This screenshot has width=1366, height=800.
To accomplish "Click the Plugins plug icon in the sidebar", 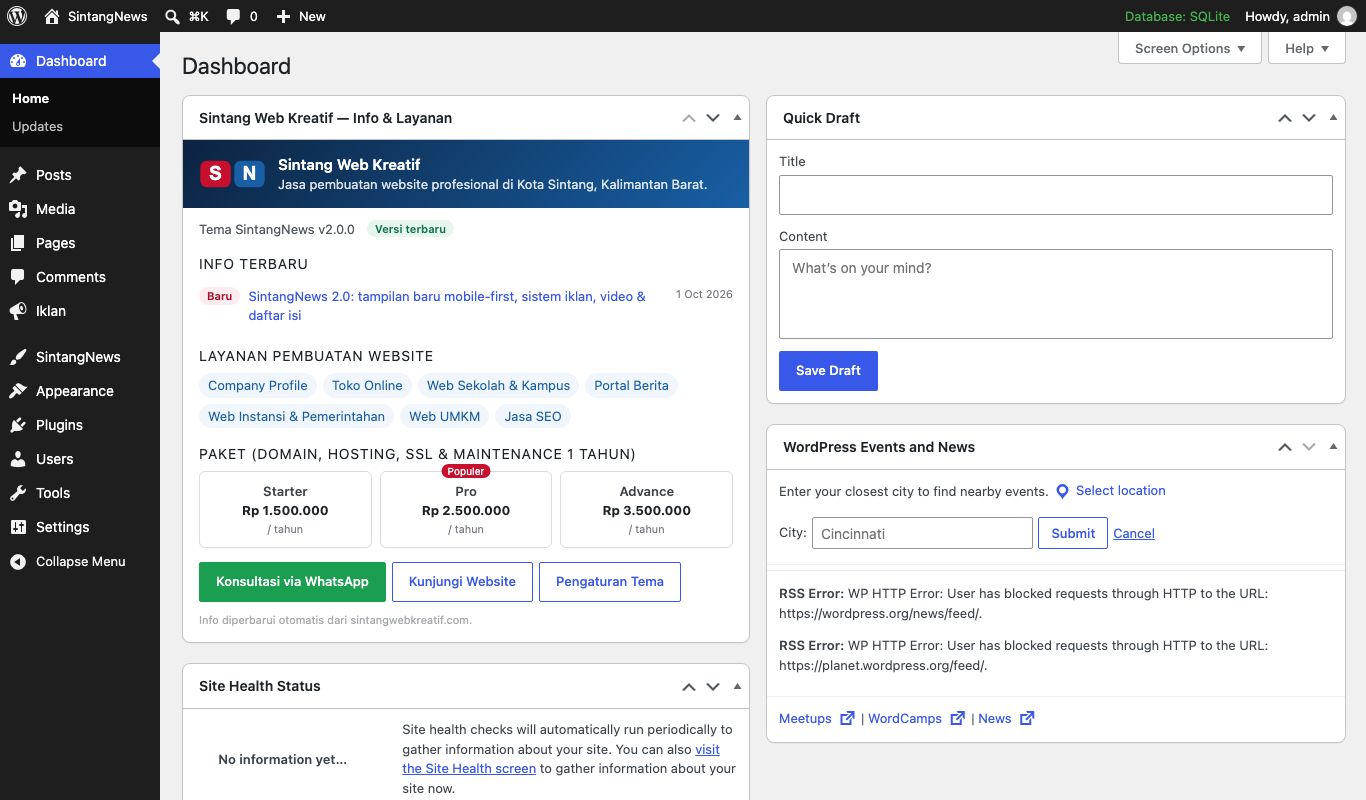I will [x=18, y=425].
